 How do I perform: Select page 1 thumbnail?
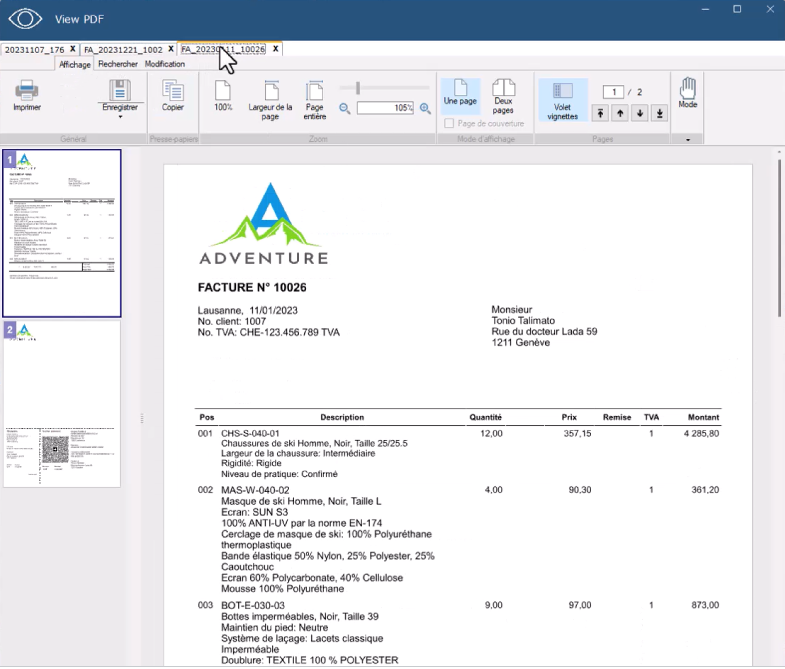(x=62, y=233)
